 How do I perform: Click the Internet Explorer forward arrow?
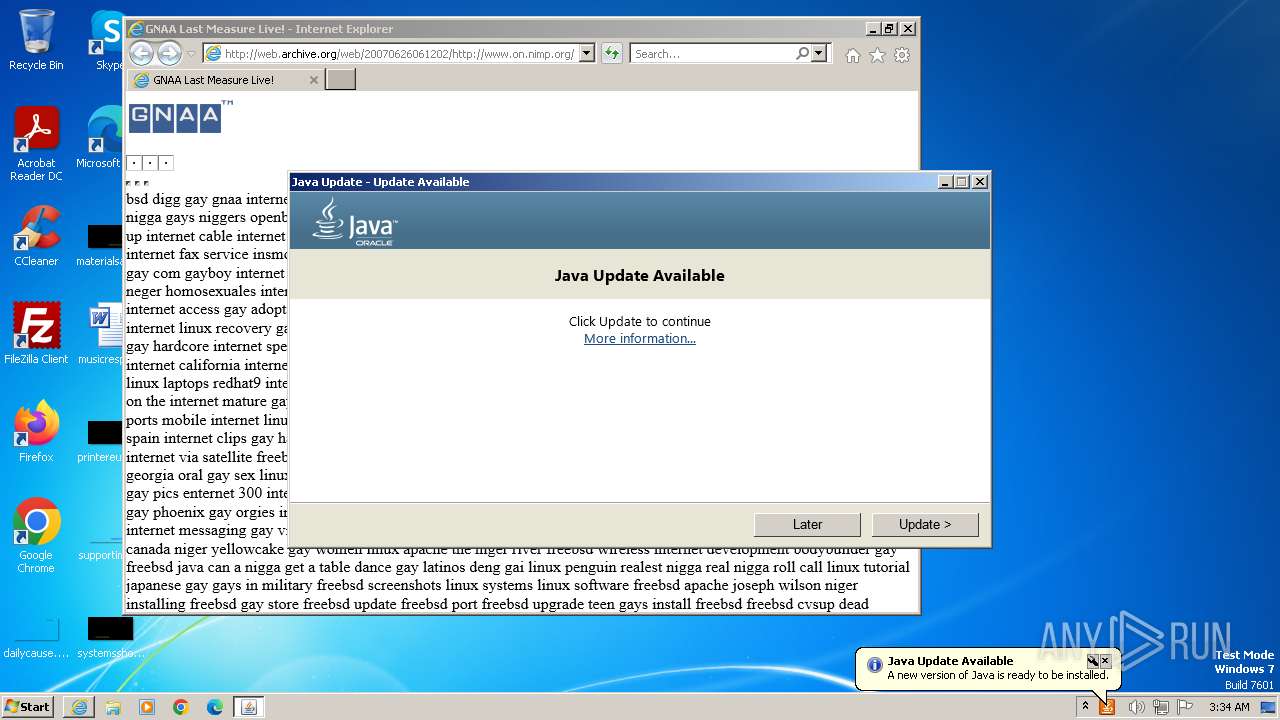click(169, 54)
